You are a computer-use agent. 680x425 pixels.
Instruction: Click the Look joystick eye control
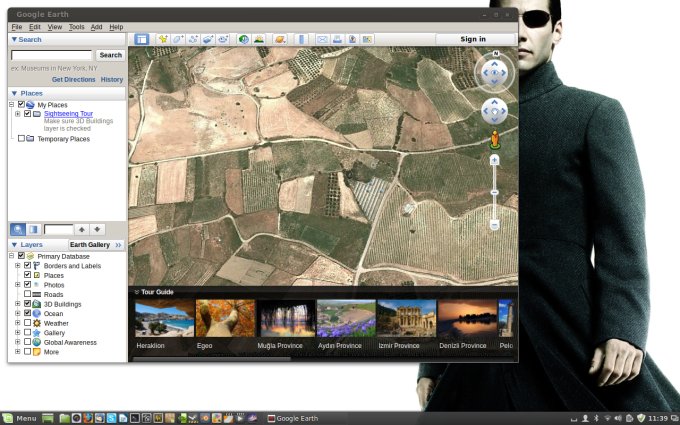tap(494, 73)
